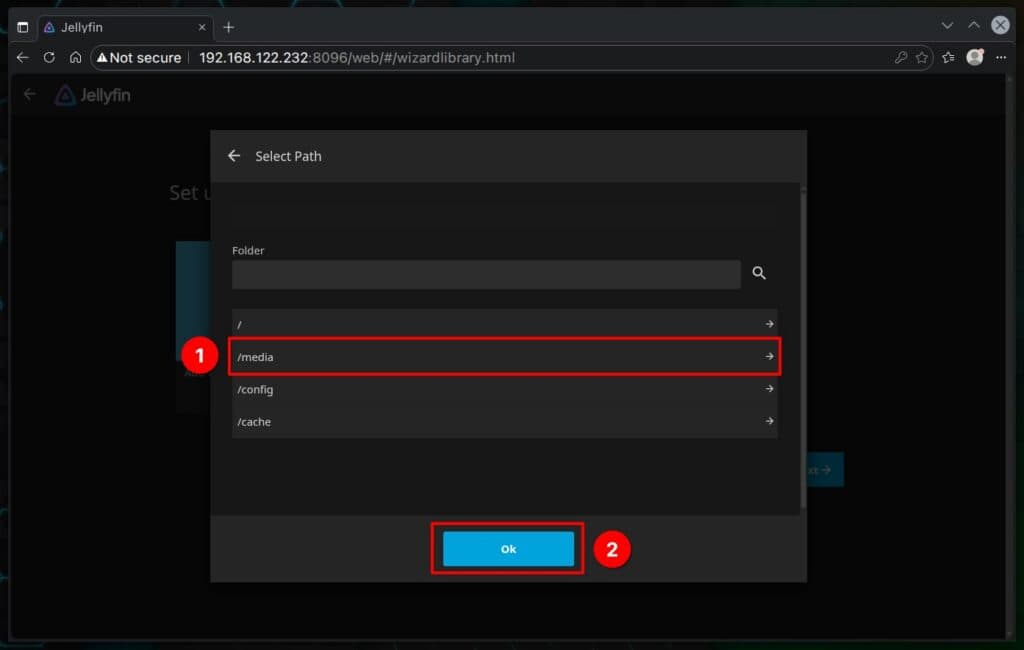Select the /media folder entry
The width and height of the screenshot is (1024, 650).
coord(500,357)
